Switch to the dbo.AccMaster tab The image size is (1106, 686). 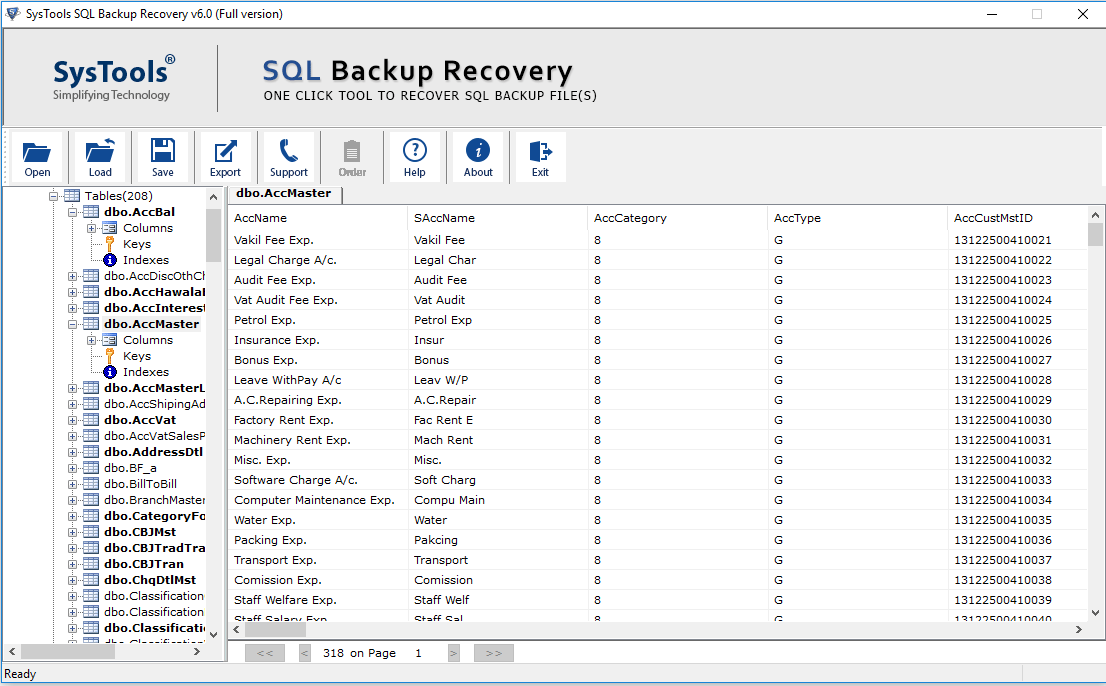[284, 194]
